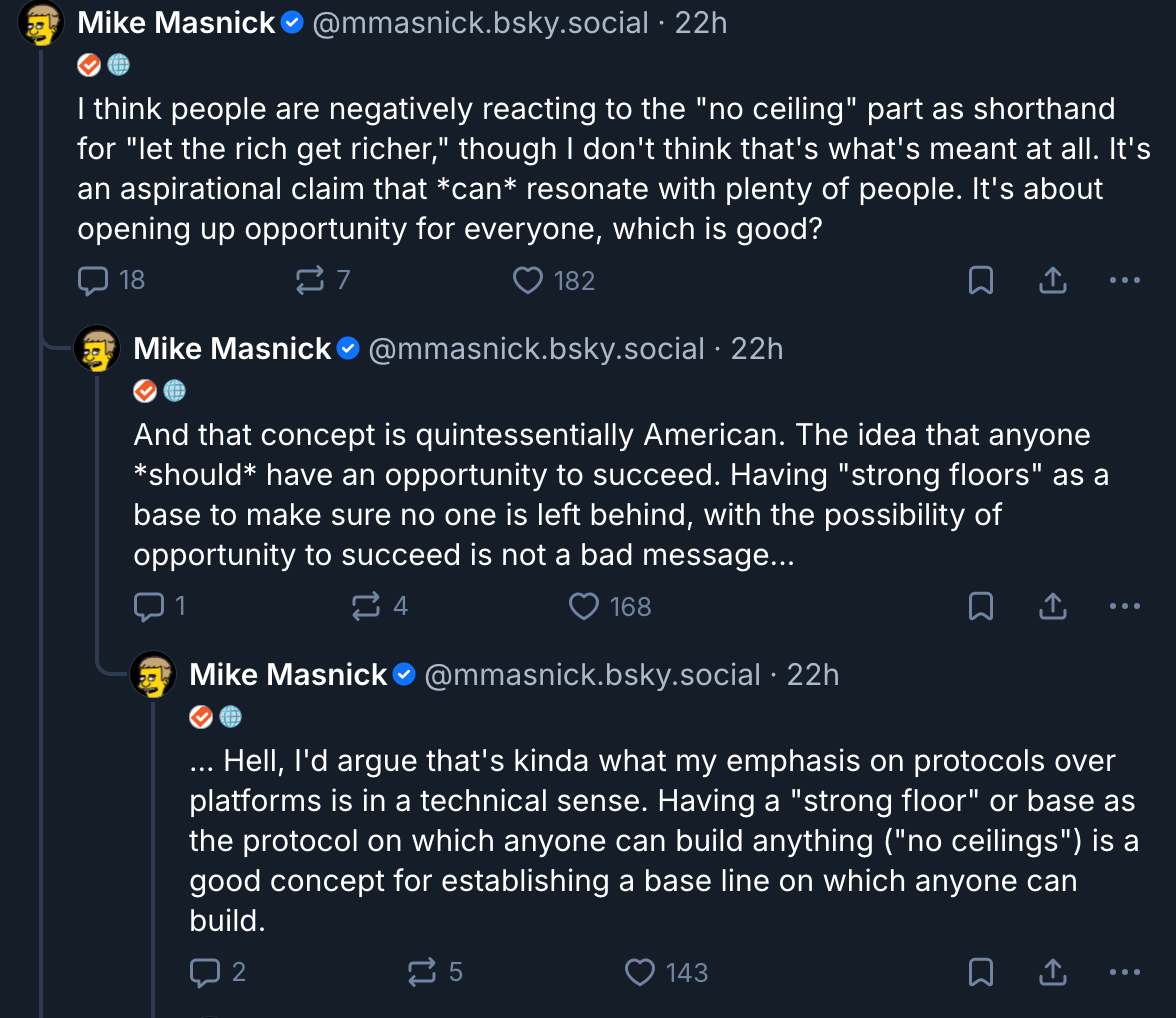Viewport: 1176px width, 1018px height.
Task: Open more options on third post
Action: click(x=1125, y=972)
